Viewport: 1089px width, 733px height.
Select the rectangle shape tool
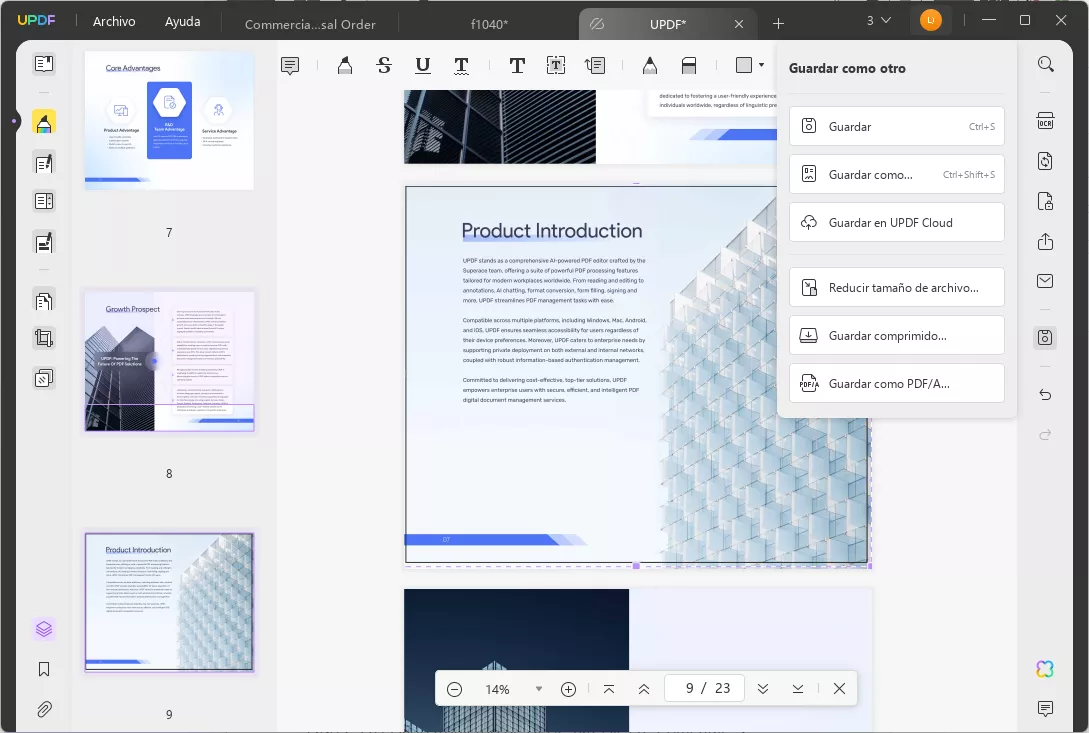tap(744, 65)
